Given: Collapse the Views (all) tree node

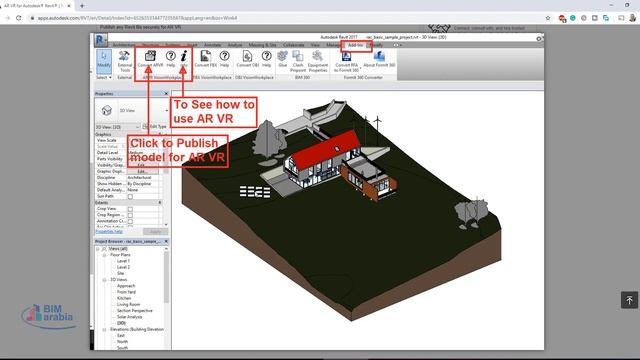Looking at the screenshot, I should point(98,249).
